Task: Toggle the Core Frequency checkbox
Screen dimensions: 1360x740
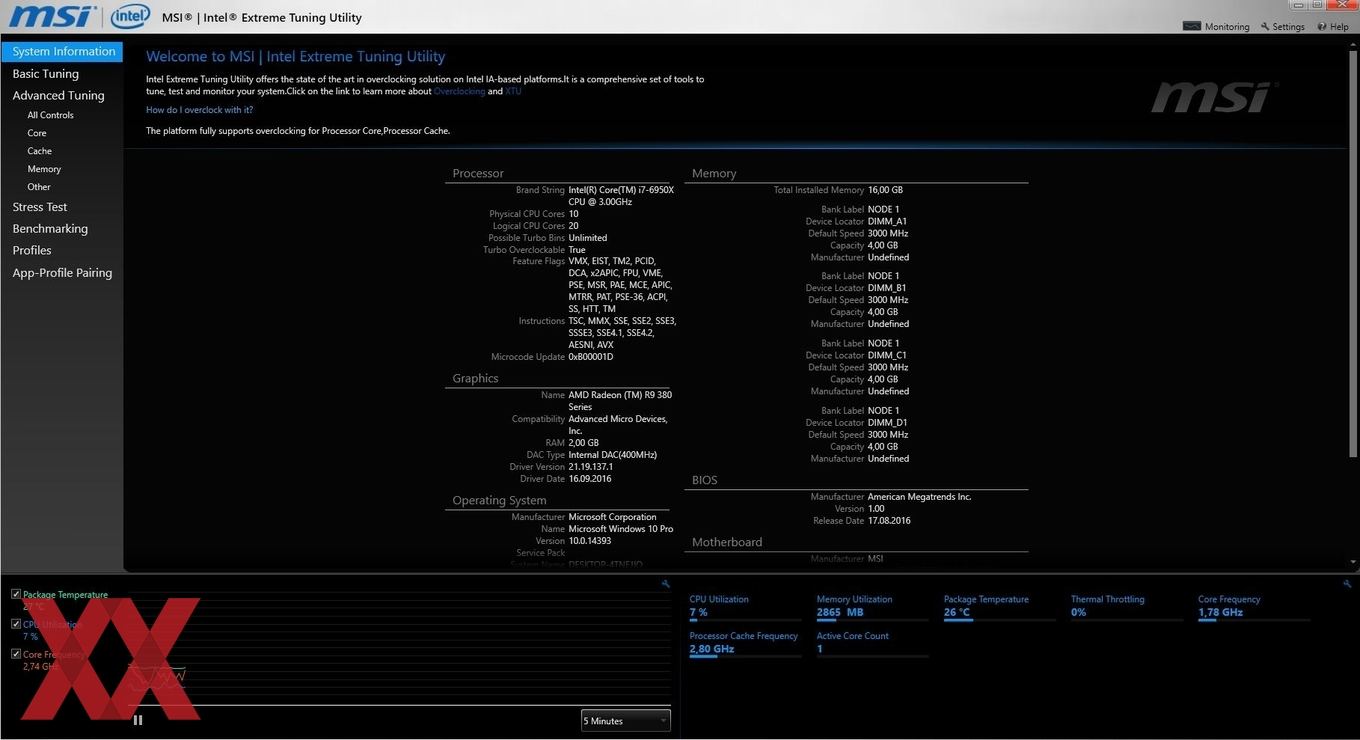Action: [16, 654]
